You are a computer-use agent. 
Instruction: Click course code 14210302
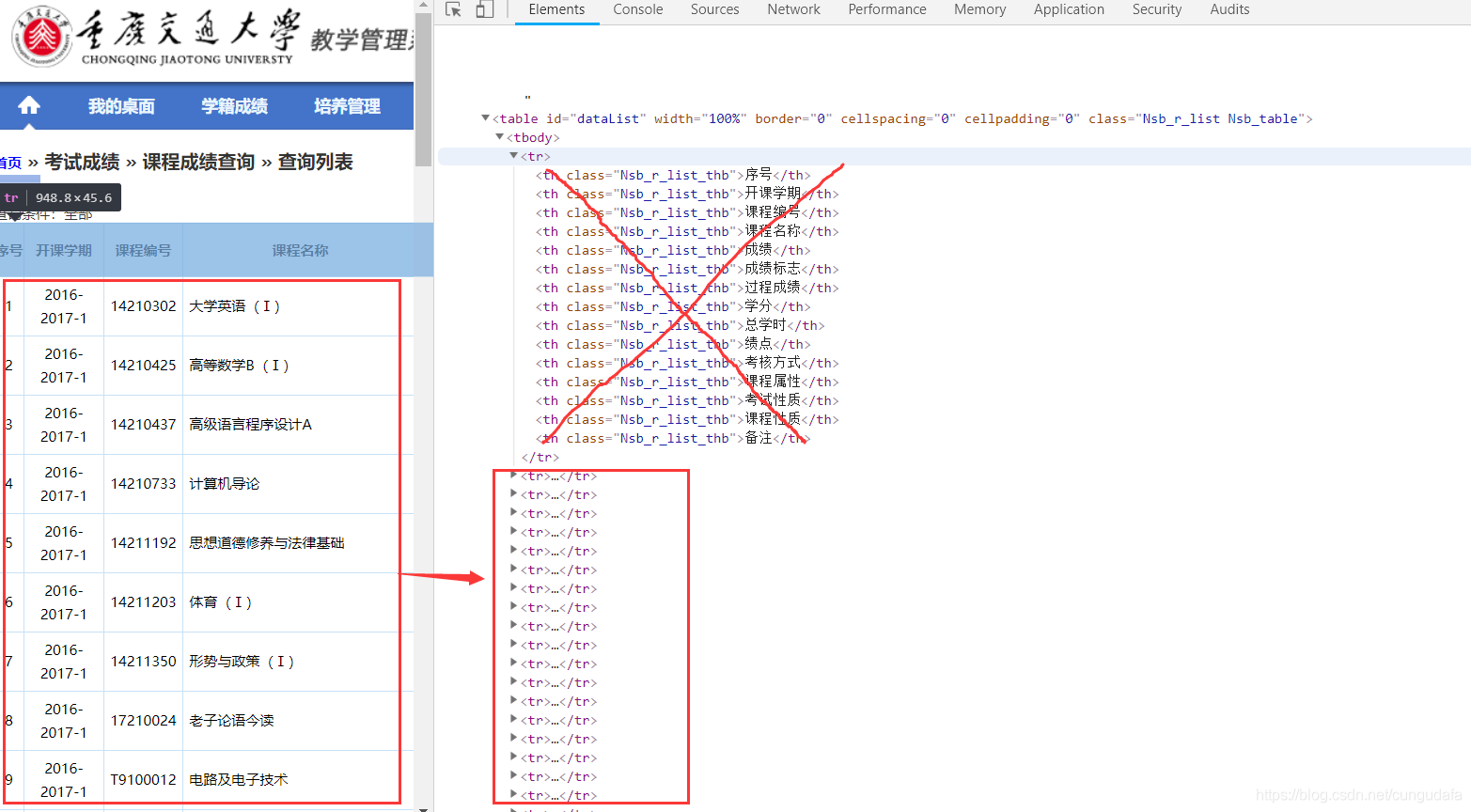143,306
